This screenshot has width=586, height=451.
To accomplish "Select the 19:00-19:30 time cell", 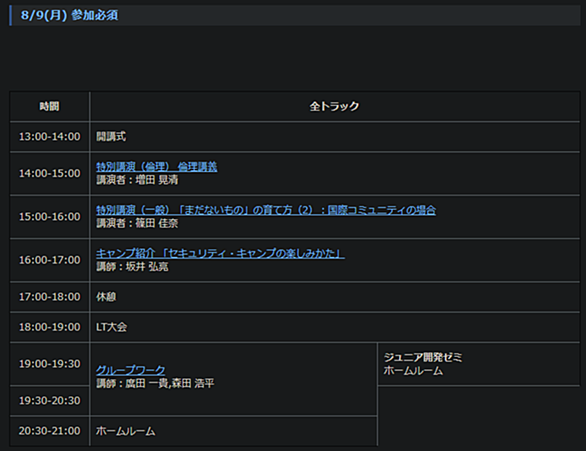I will coord(50,364).
